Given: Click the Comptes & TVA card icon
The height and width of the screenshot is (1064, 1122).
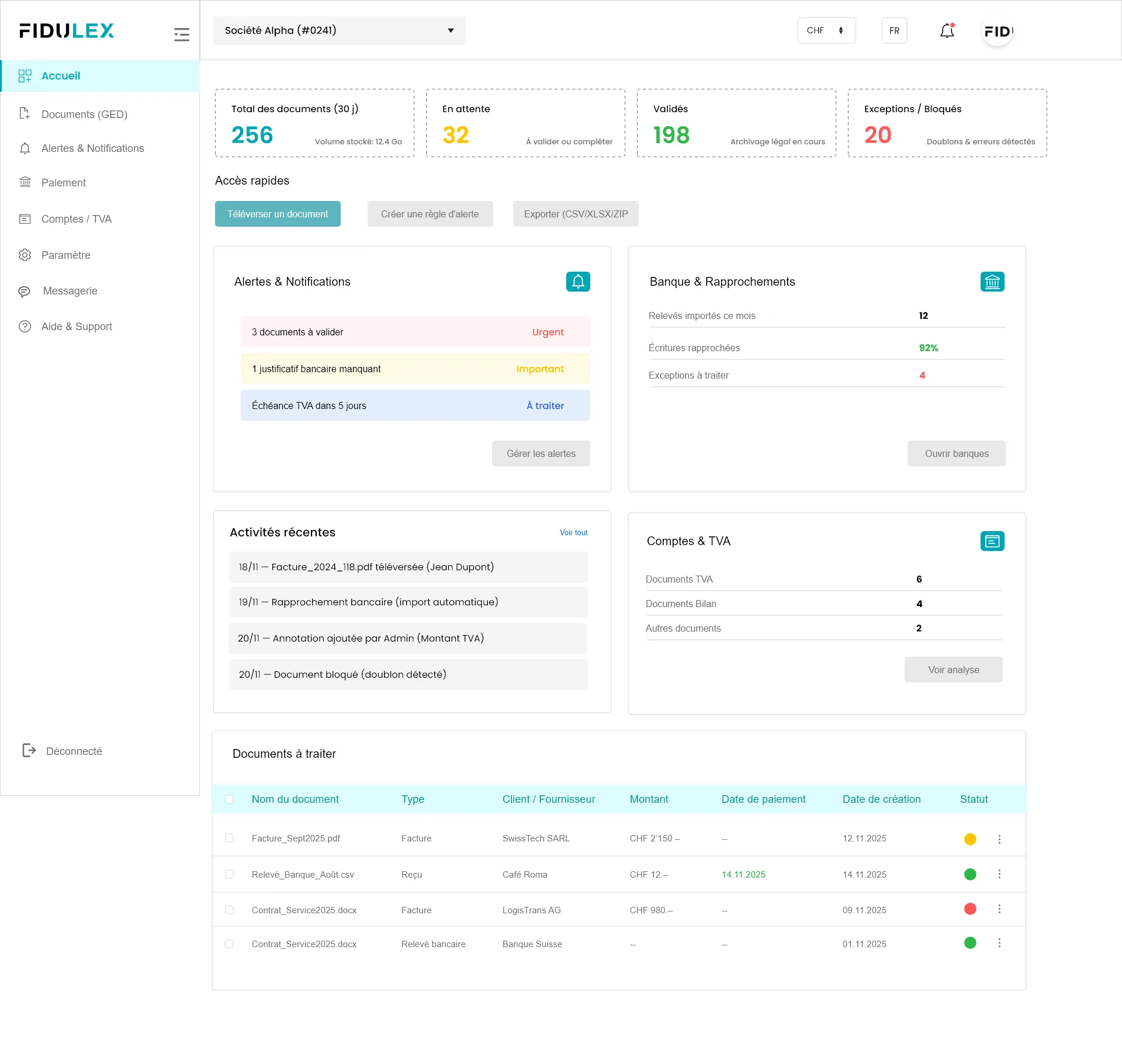Looking at the screenshot, I should pyautogui.click(x=992, y=541).
